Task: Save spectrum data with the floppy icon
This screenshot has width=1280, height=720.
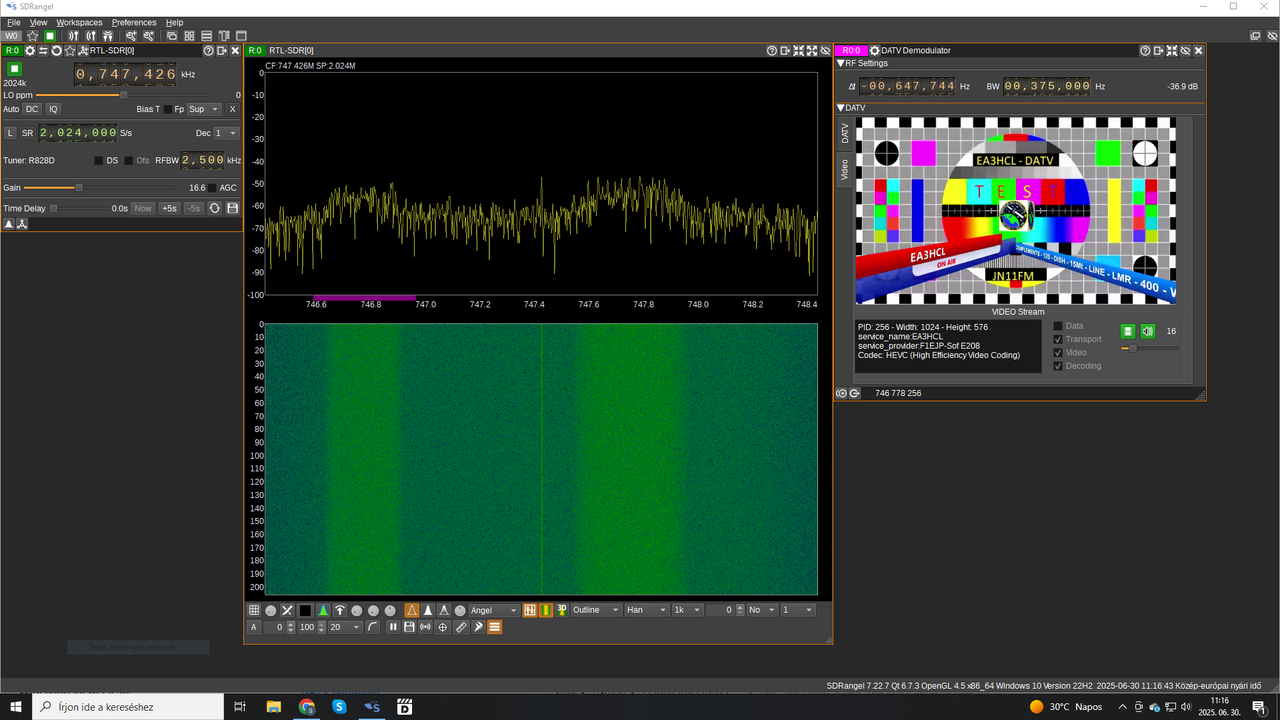Action: (409, 627)
